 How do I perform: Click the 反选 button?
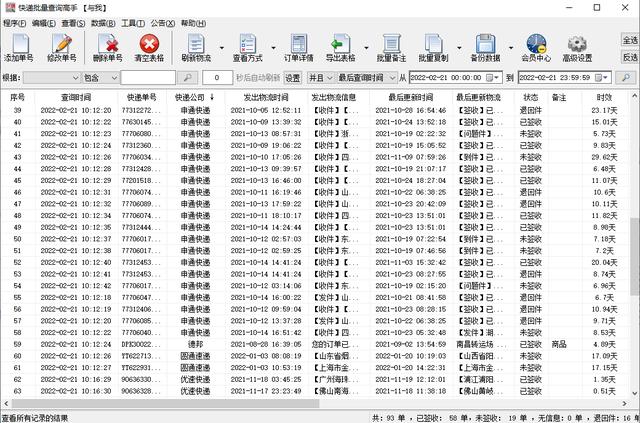pyautogui.click(x=630, y=57)
